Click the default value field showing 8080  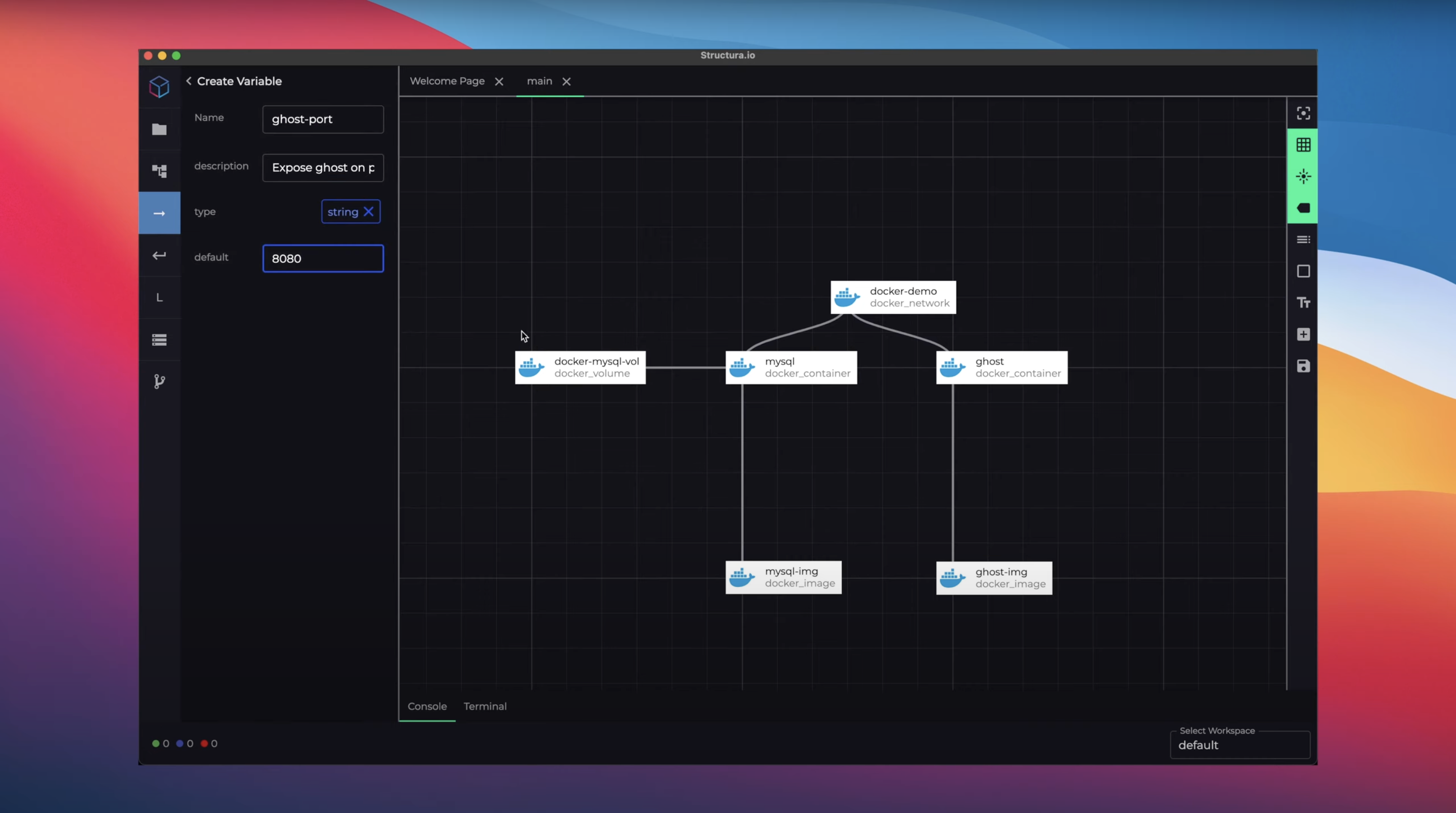pos(322,258)
